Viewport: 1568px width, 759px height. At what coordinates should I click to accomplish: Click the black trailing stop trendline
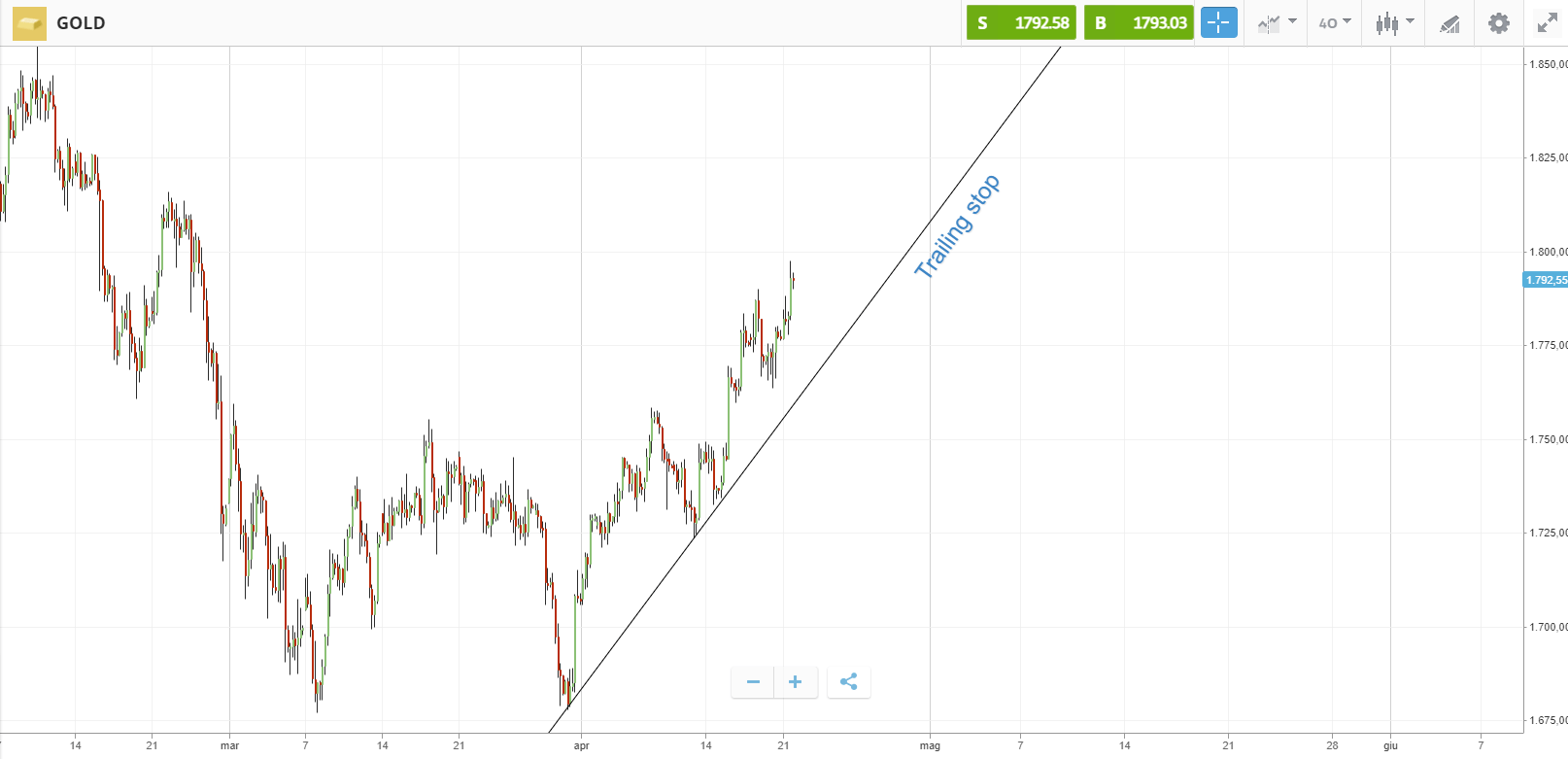(x=804, y=390)
